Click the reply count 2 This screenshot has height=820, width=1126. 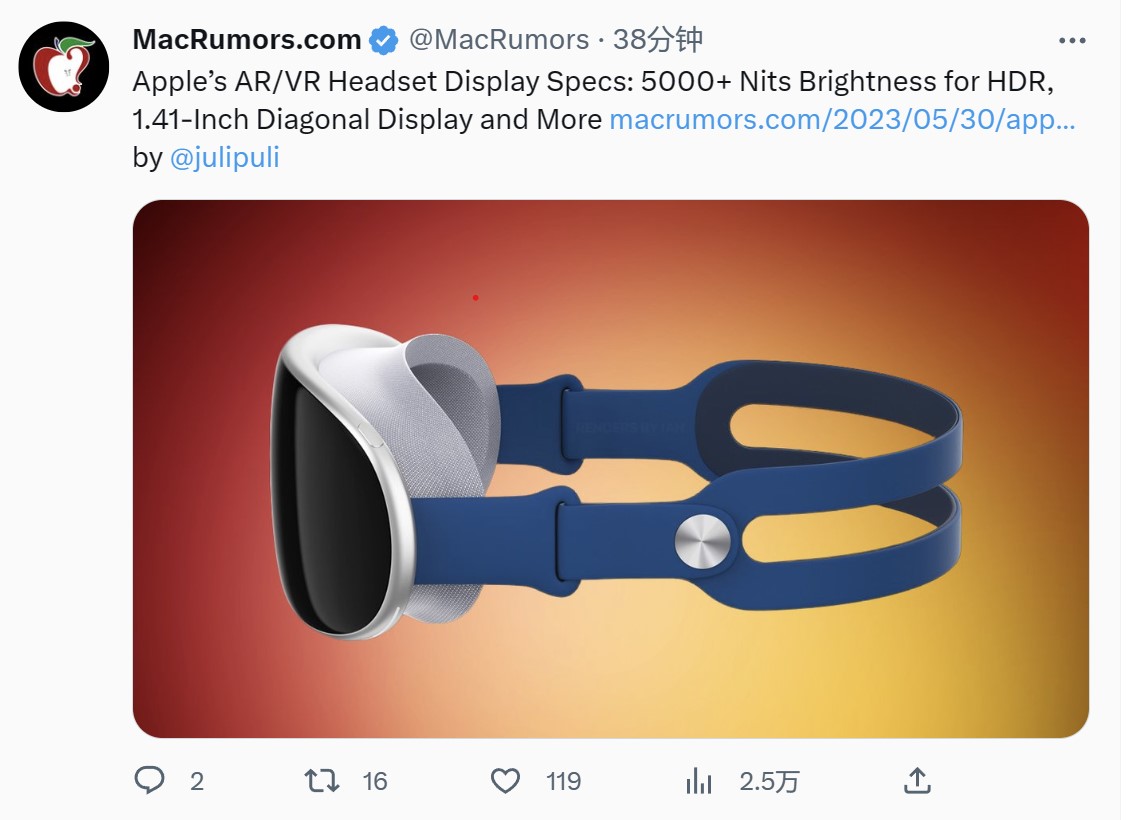(x=197, y=781)
